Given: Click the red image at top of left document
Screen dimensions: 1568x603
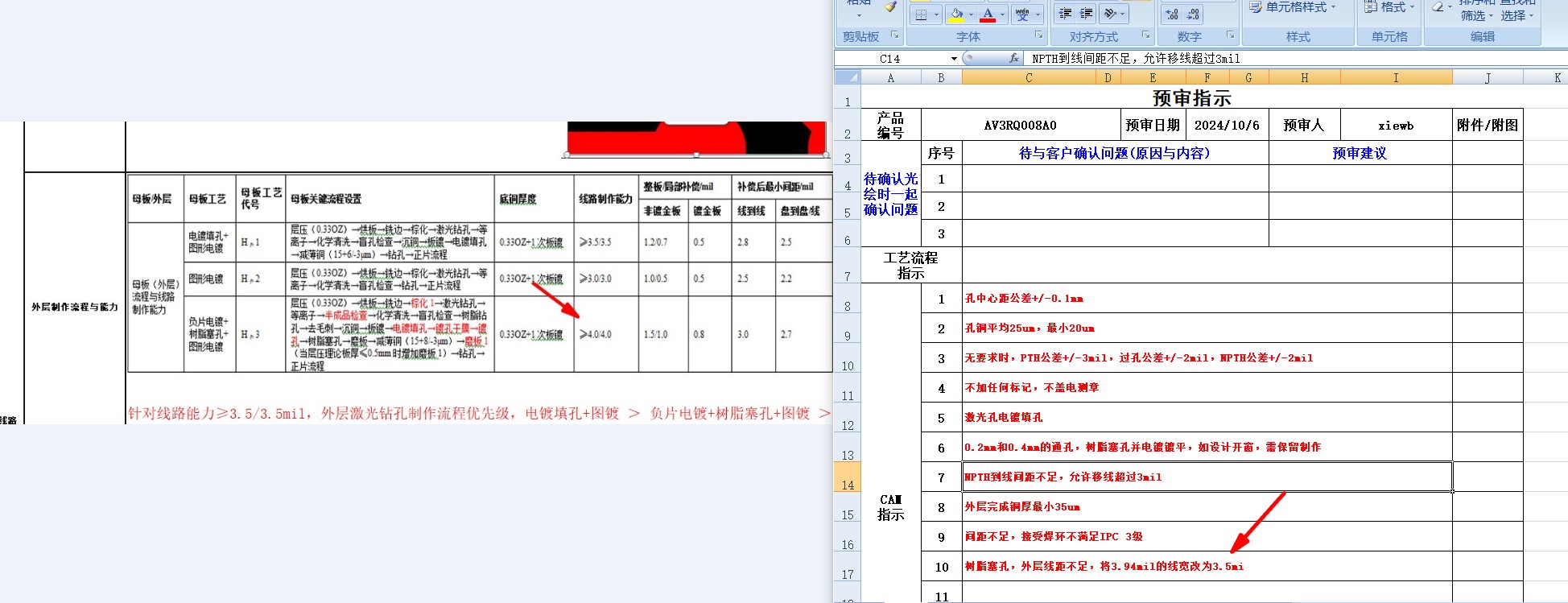Looking at the screenshot, I should (696, 138).
